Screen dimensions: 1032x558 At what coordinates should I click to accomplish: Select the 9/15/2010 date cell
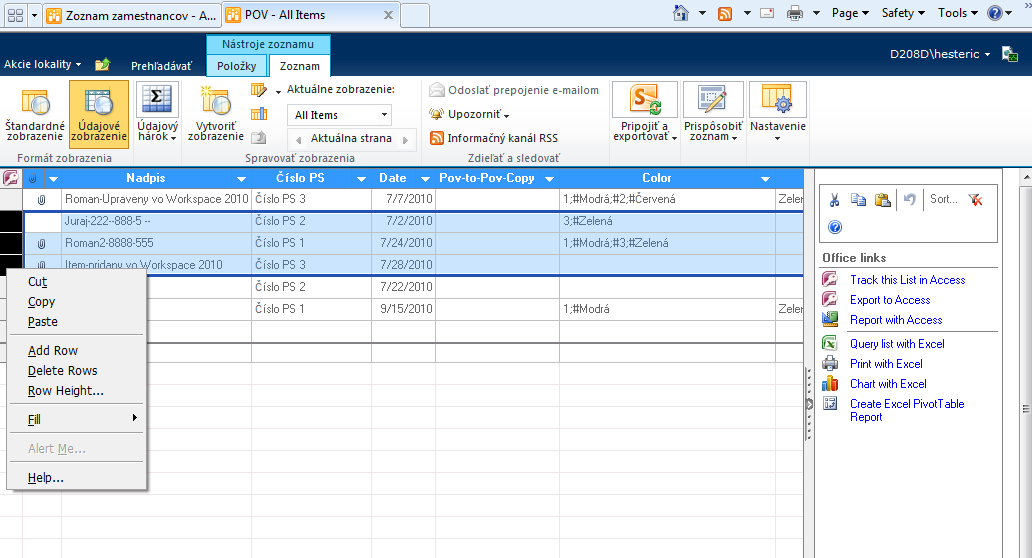click(x=403, y=309)
